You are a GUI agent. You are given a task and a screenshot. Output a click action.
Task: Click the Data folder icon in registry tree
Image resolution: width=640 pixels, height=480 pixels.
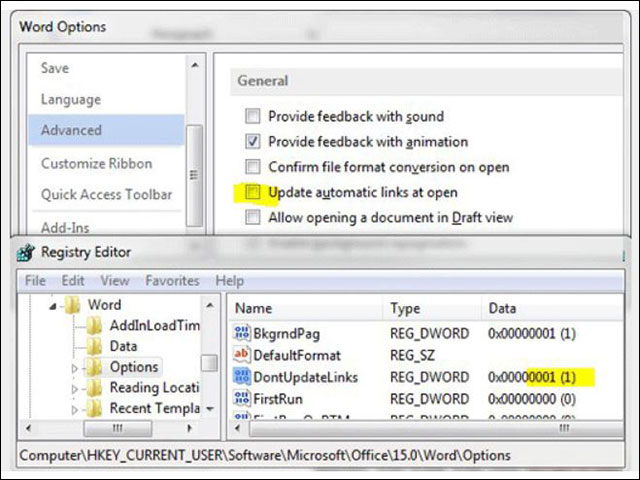click(x=94, y=346)
